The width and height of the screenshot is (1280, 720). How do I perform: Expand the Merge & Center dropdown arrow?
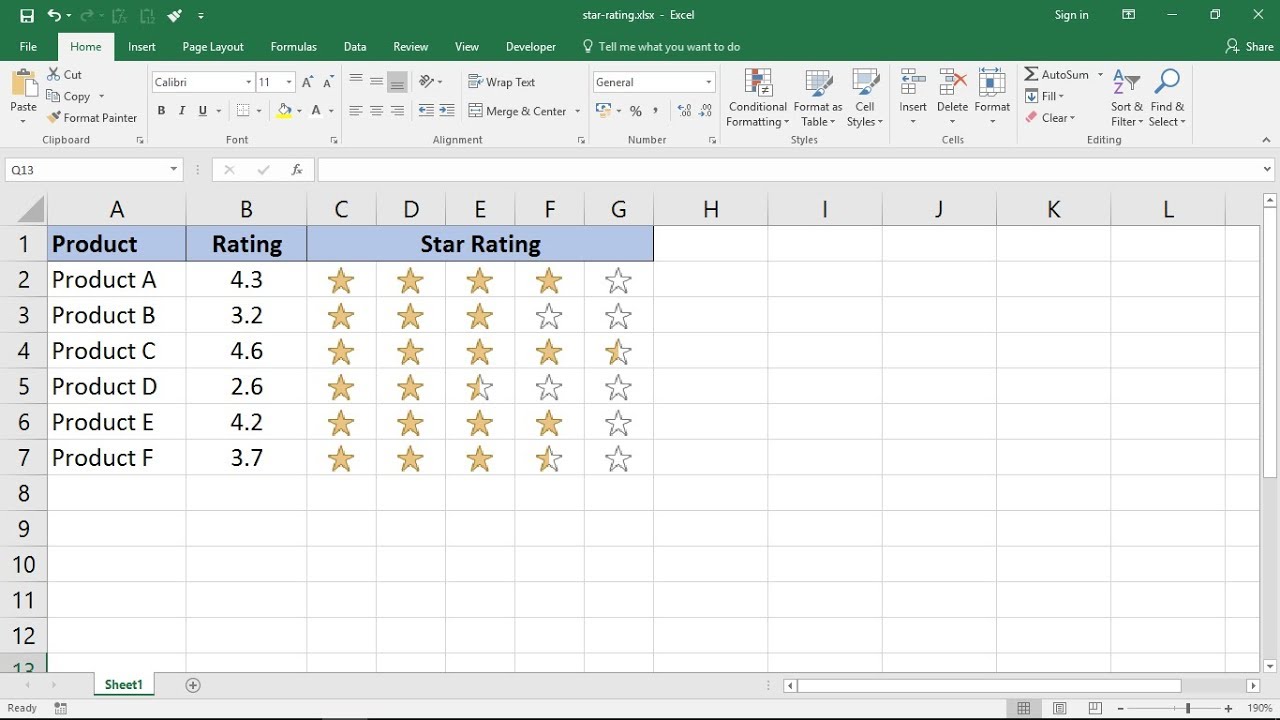click(577, 111)
